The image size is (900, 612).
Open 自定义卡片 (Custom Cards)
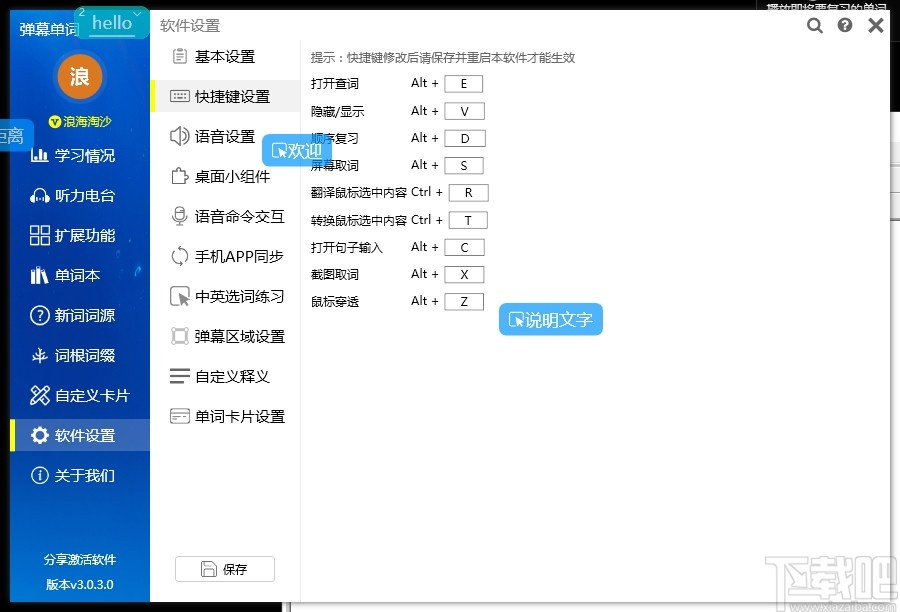pyautogui.click(x=79, y=395)
